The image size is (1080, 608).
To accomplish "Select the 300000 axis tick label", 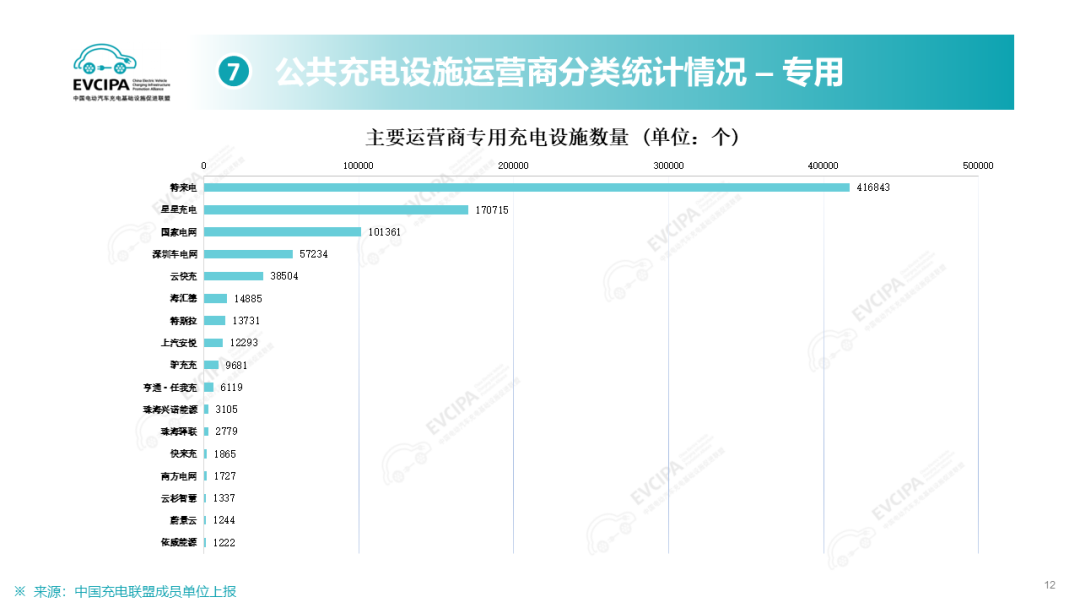I will 668,166.
